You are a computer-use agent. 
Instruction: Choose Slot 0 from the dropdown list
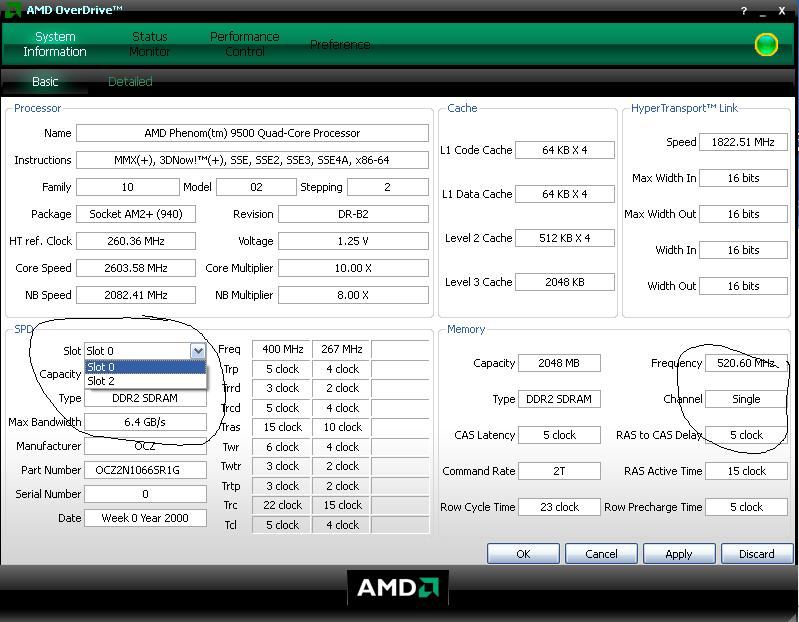145,367
